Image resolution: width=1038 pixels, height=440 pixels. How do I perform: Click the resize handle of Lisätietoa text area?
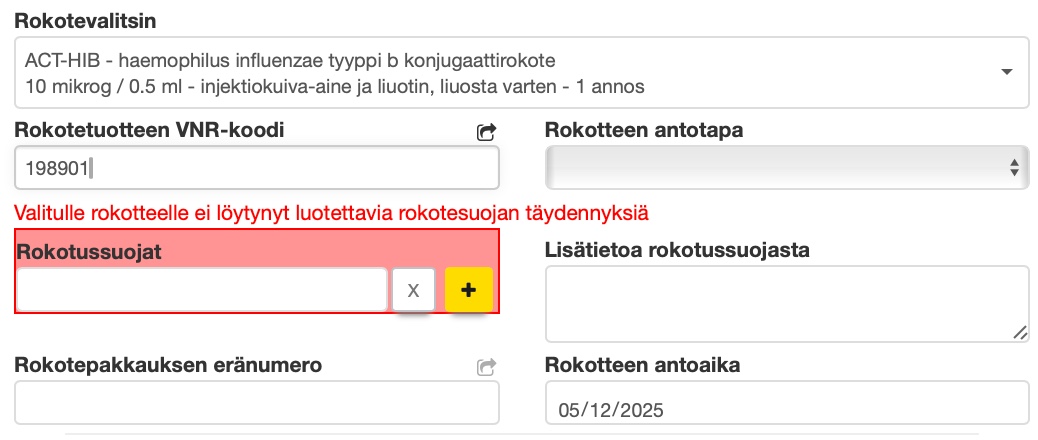click(x=1019, y=332)
